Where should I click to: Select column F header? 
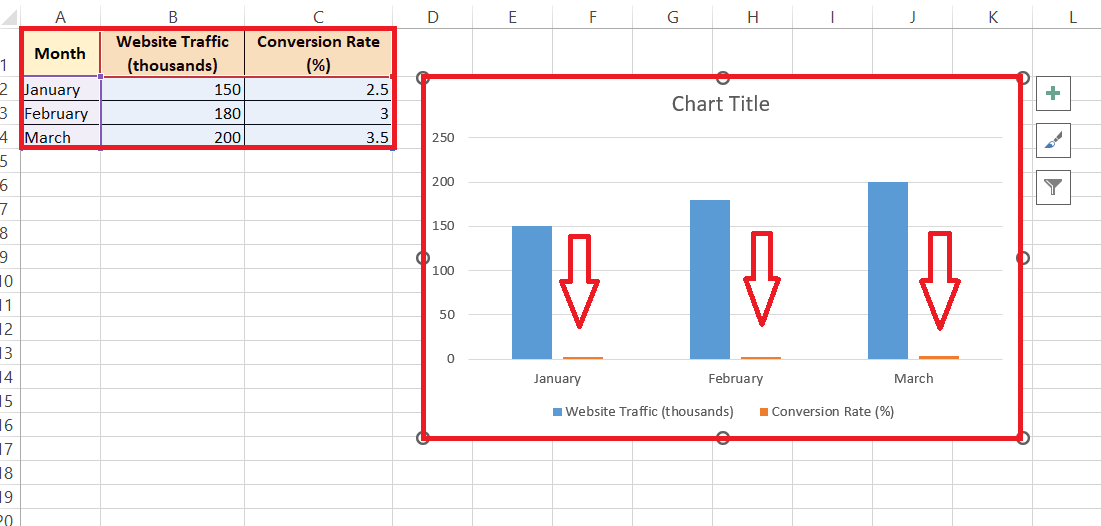(593, 17)
